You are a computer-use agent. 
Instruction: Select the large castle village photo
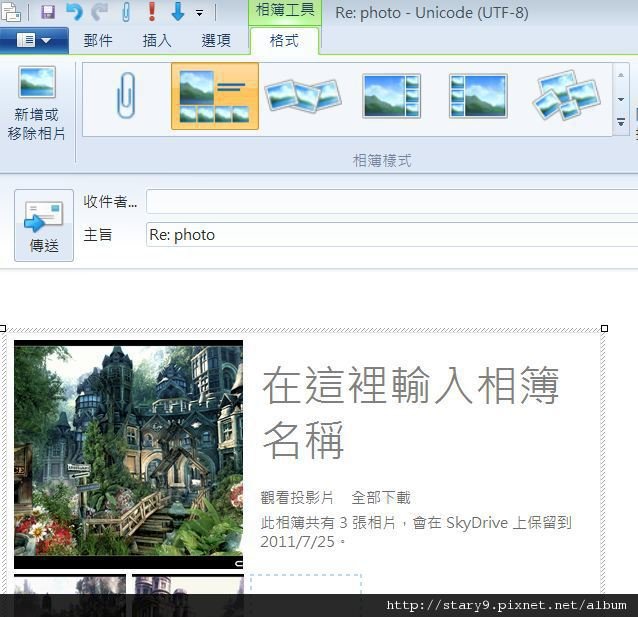tap(129, 454)
